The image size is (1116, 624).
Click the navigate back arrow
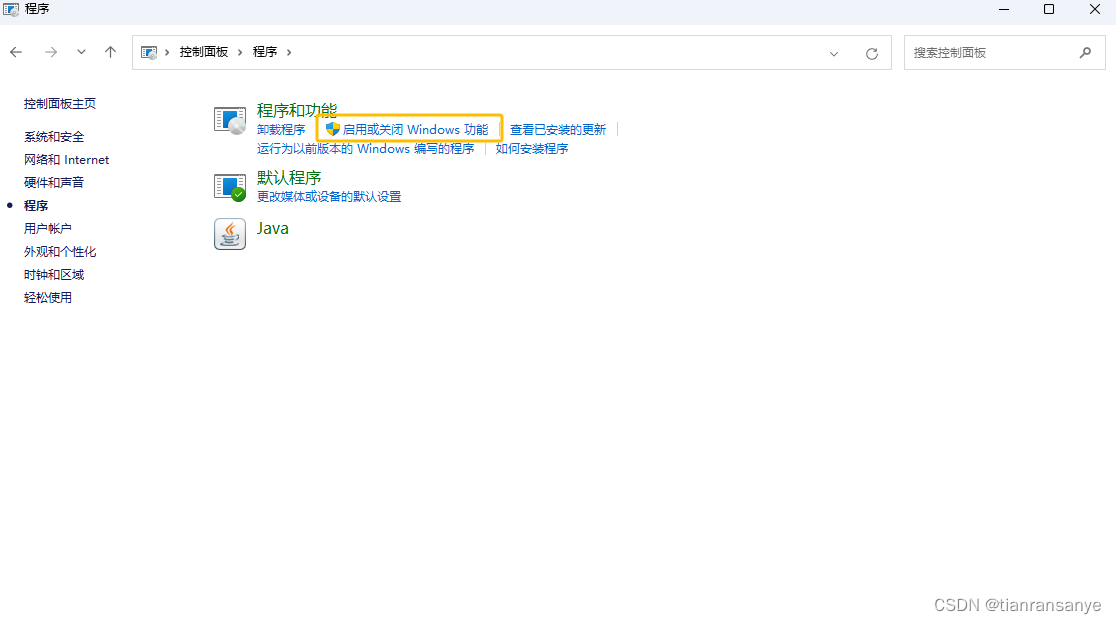16,52
